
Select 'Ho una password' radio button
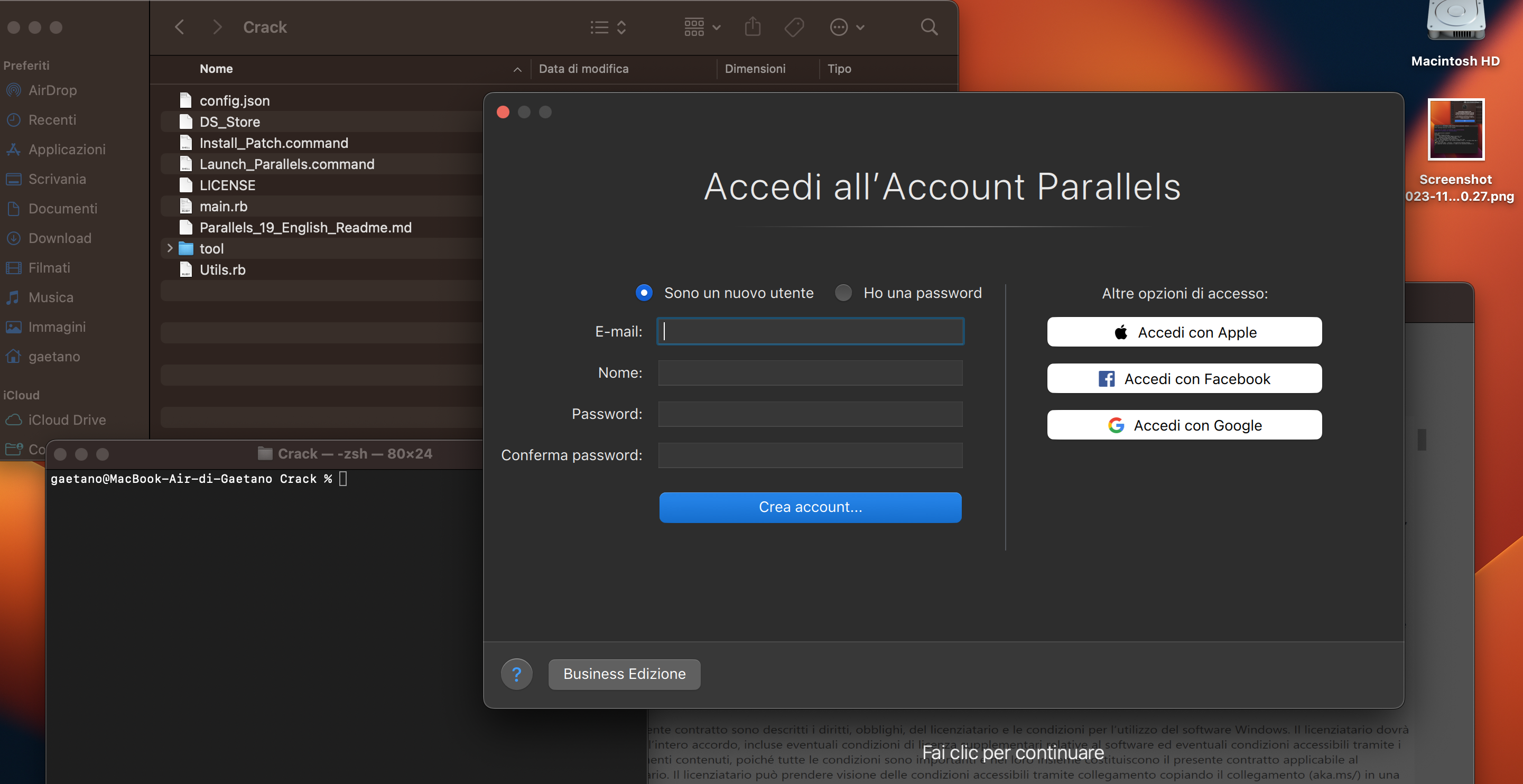coord(843,293)
